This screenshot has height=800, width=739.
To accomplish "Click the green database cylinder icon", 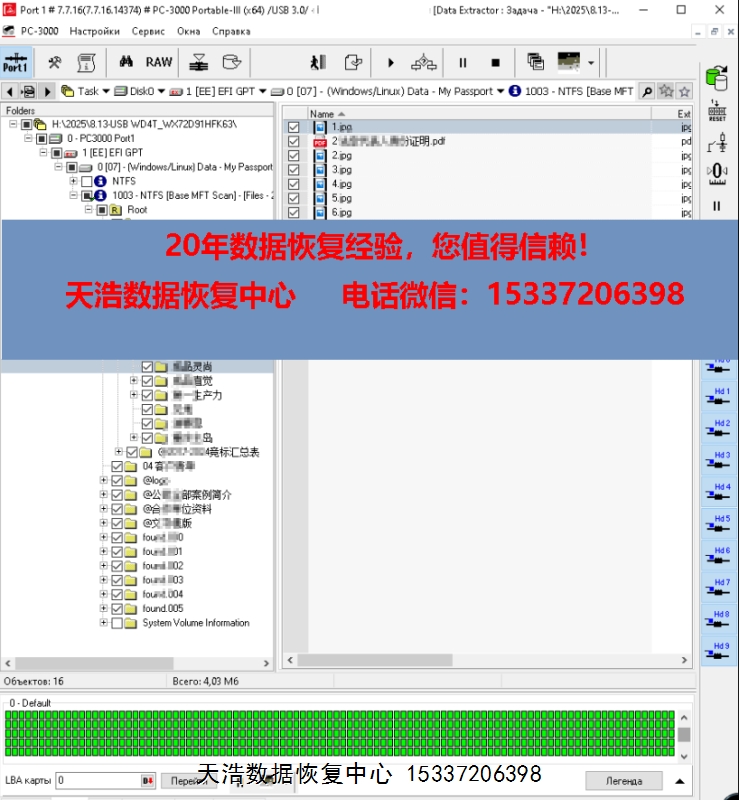I will click(716, 77).
